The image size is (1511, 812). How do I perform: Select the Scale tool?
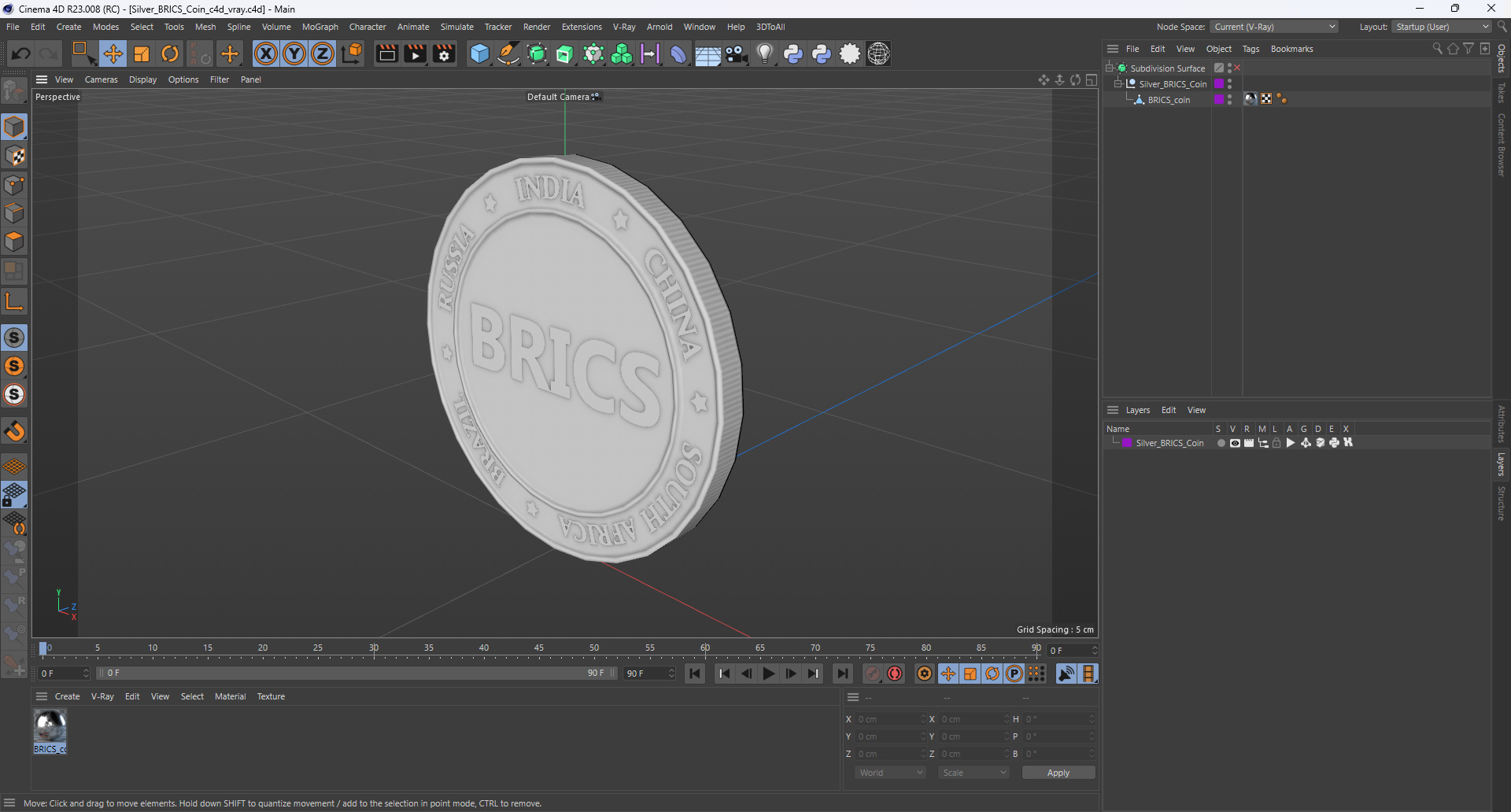point(142,54)
